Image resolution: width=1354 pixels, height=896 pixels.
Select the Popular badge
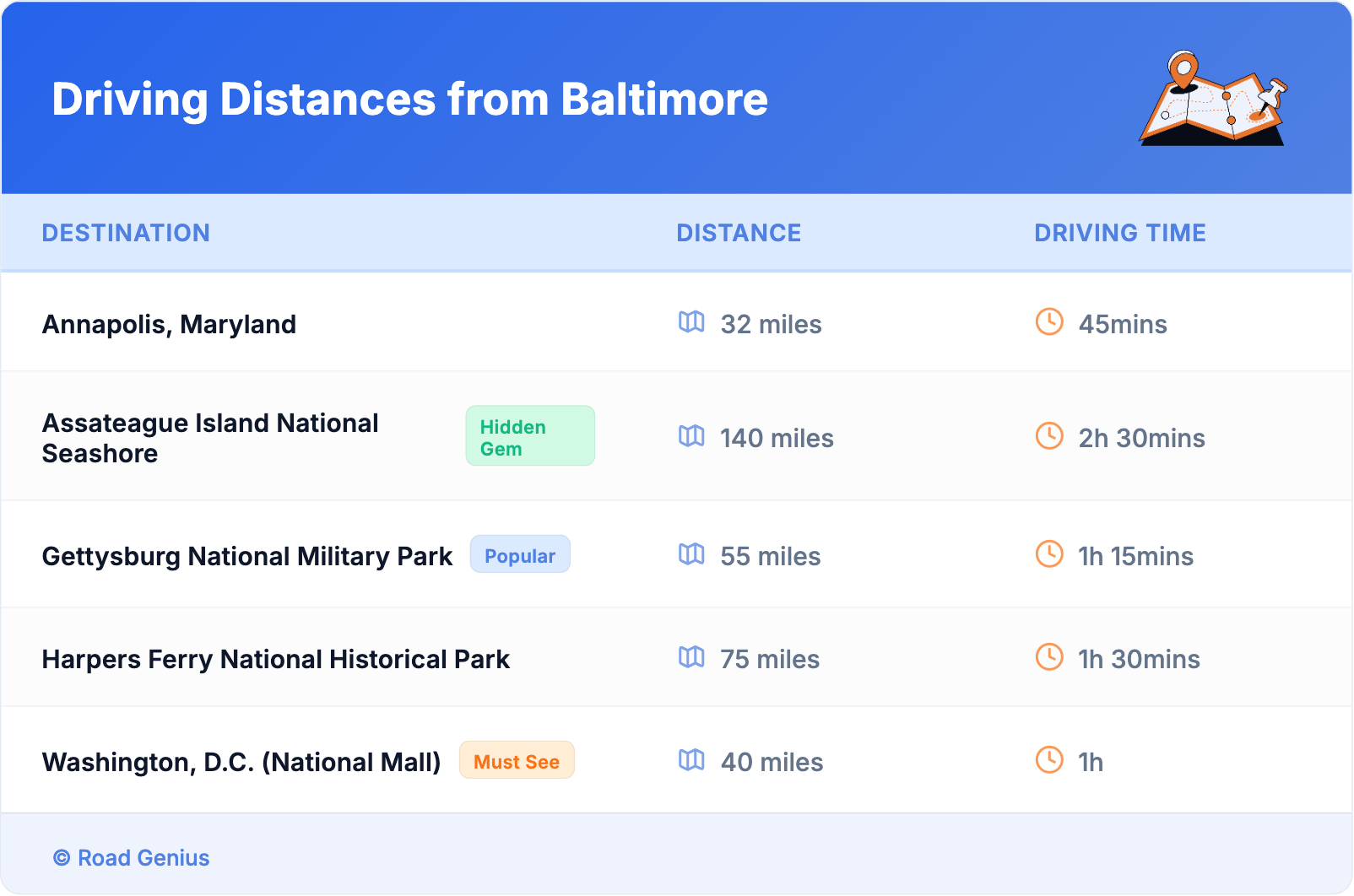pyautogui.click(x=520, y=555)
